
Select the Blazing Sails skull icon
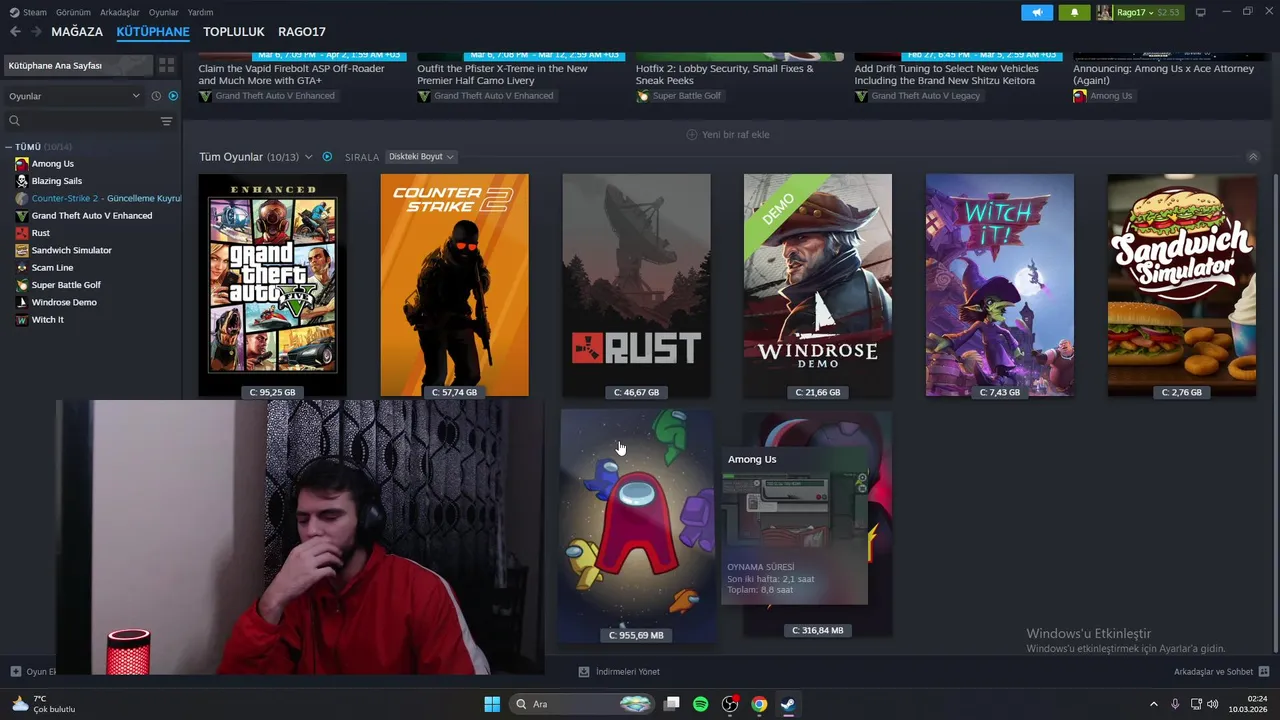coord(22,181)
